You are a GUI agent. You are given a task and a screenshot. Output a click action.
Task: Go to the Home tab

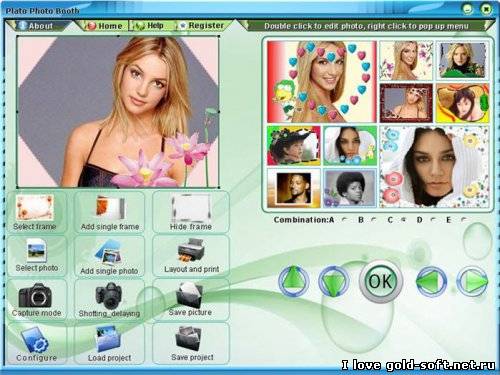click(x=104, y=26)
